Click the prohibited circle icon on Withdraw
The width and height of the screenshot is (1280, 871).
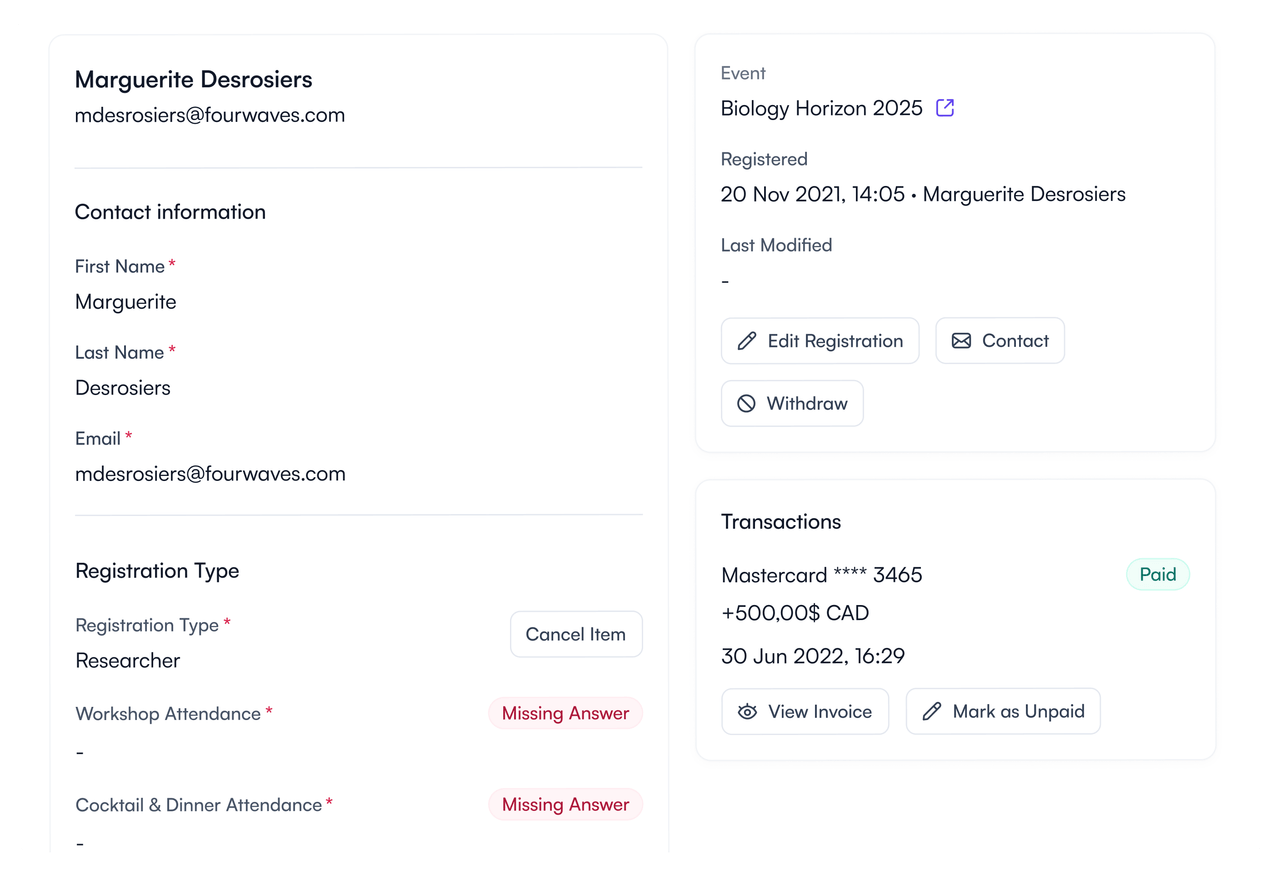pyautogui.click(x=746, y=404)
